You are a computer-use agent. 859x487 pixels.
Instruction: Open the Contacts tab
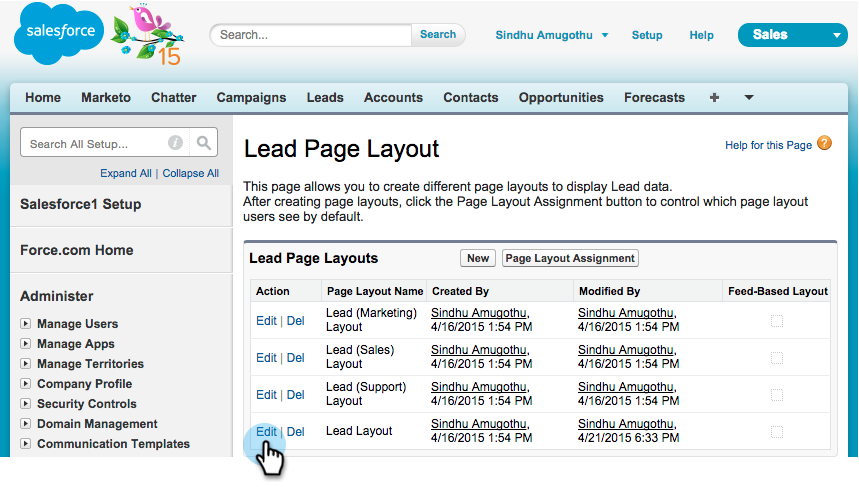pos(471,98)
